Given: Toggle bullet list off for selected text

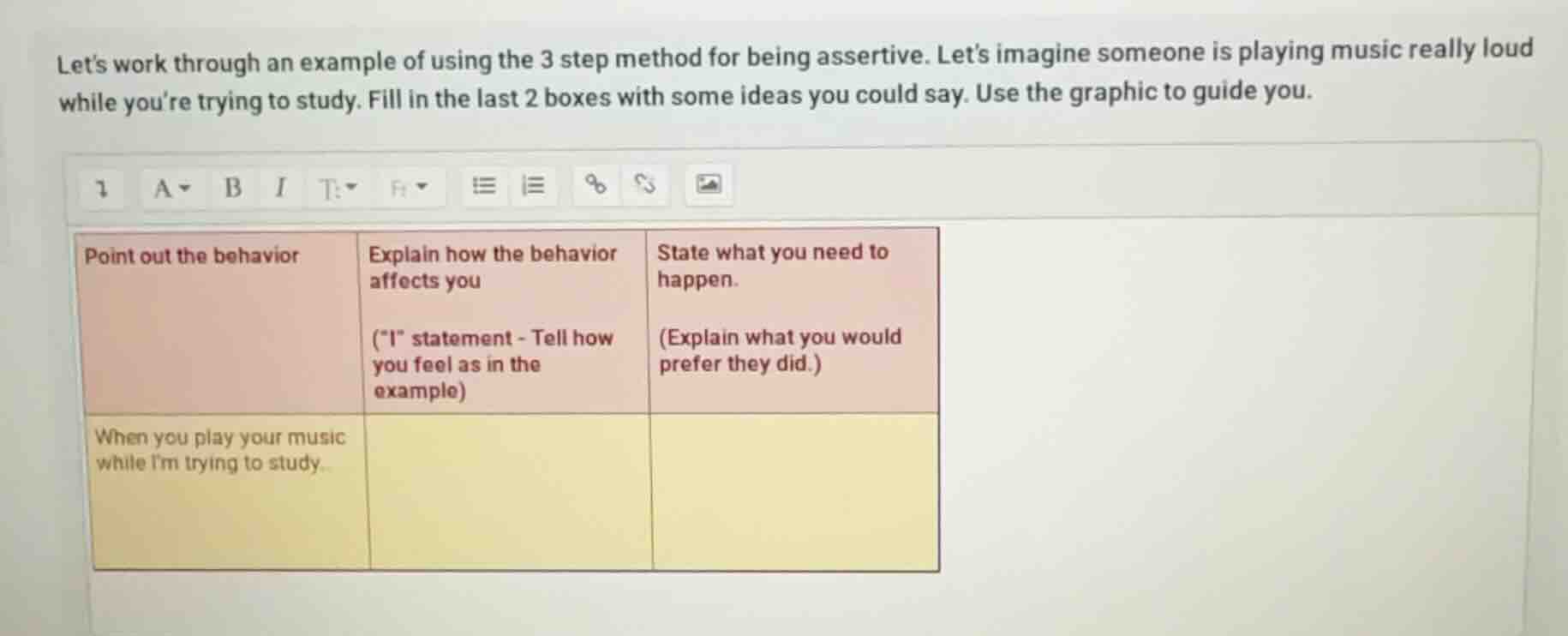Looking at the screenshot, I should pos(484,184).
